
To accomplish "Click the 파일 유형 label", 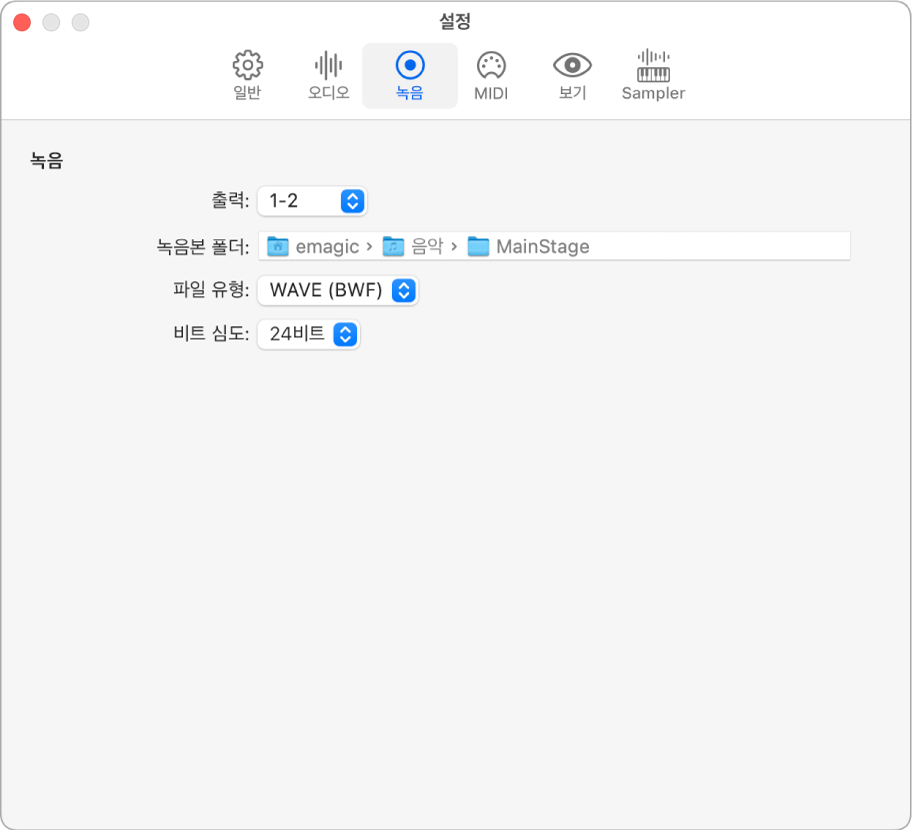I will click(x=211, y=290).
